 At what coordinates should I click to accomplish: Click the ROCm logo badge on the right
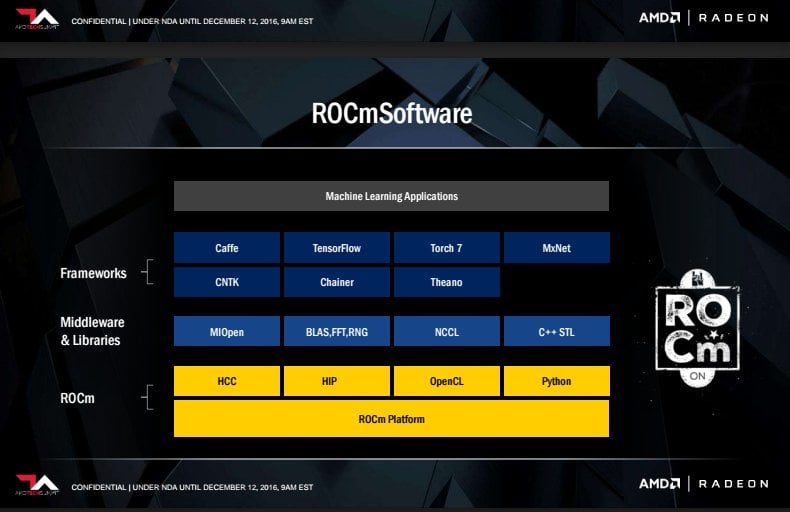[698, 328]
